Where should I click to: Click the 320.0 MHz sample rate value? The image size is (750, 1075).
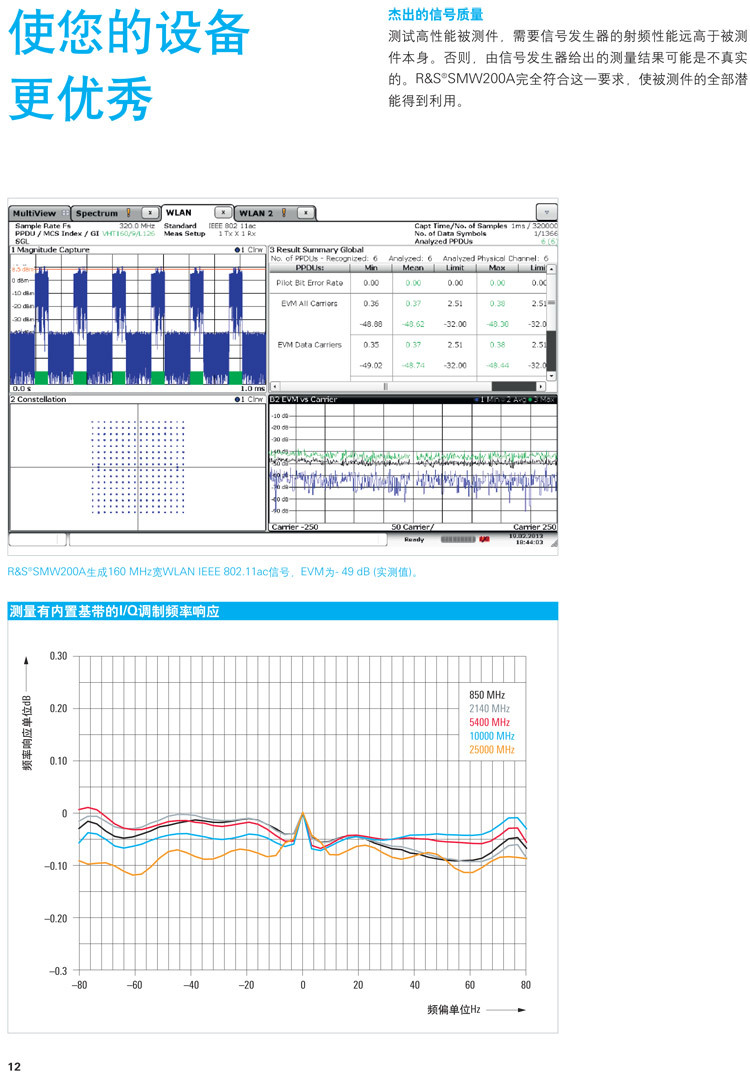137,226
